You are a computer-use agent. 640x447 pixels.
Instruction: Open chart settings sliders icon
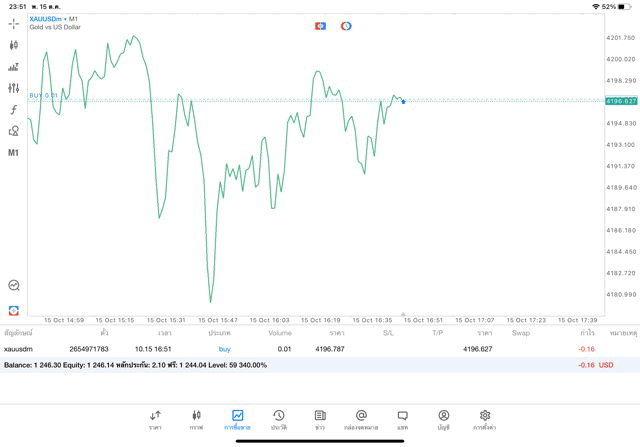(x=13, y=88)
